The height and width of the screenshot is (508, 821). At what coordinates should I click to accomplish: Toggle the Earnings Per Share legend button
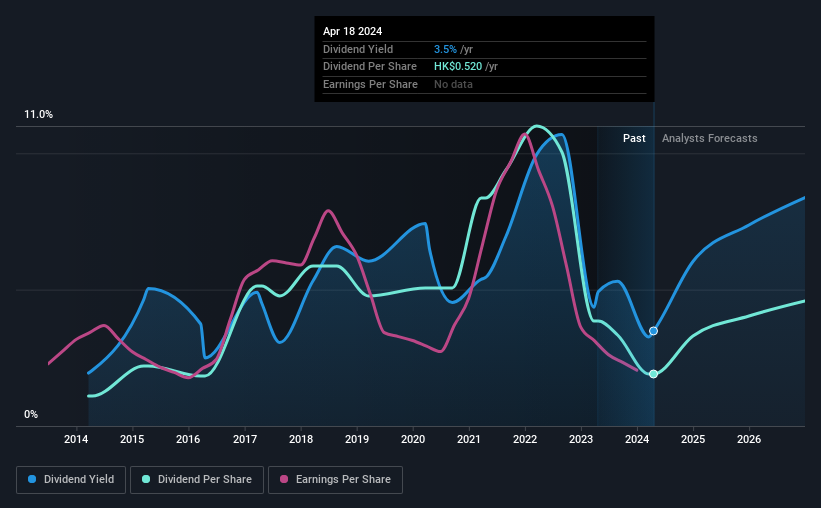[x=335, y=480]
